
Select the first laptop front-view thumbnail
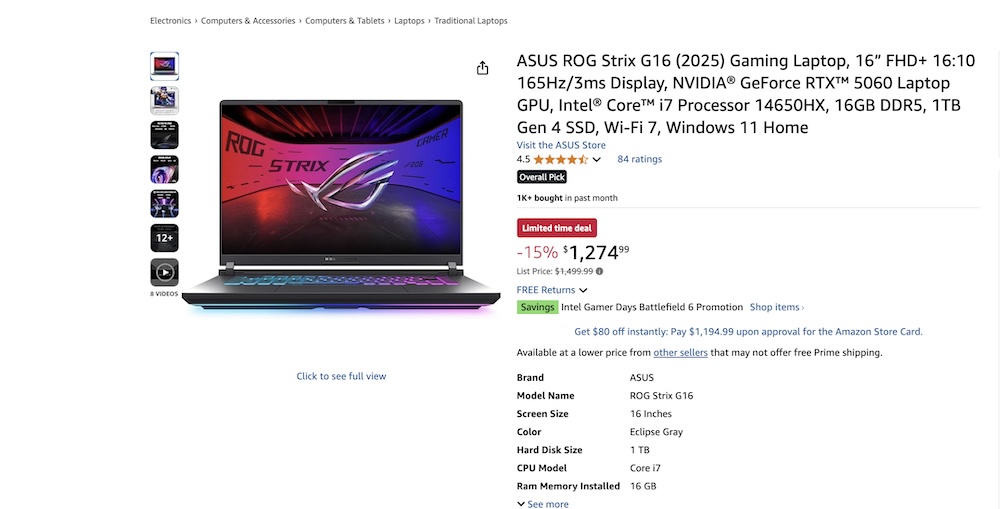click(164, 66)
